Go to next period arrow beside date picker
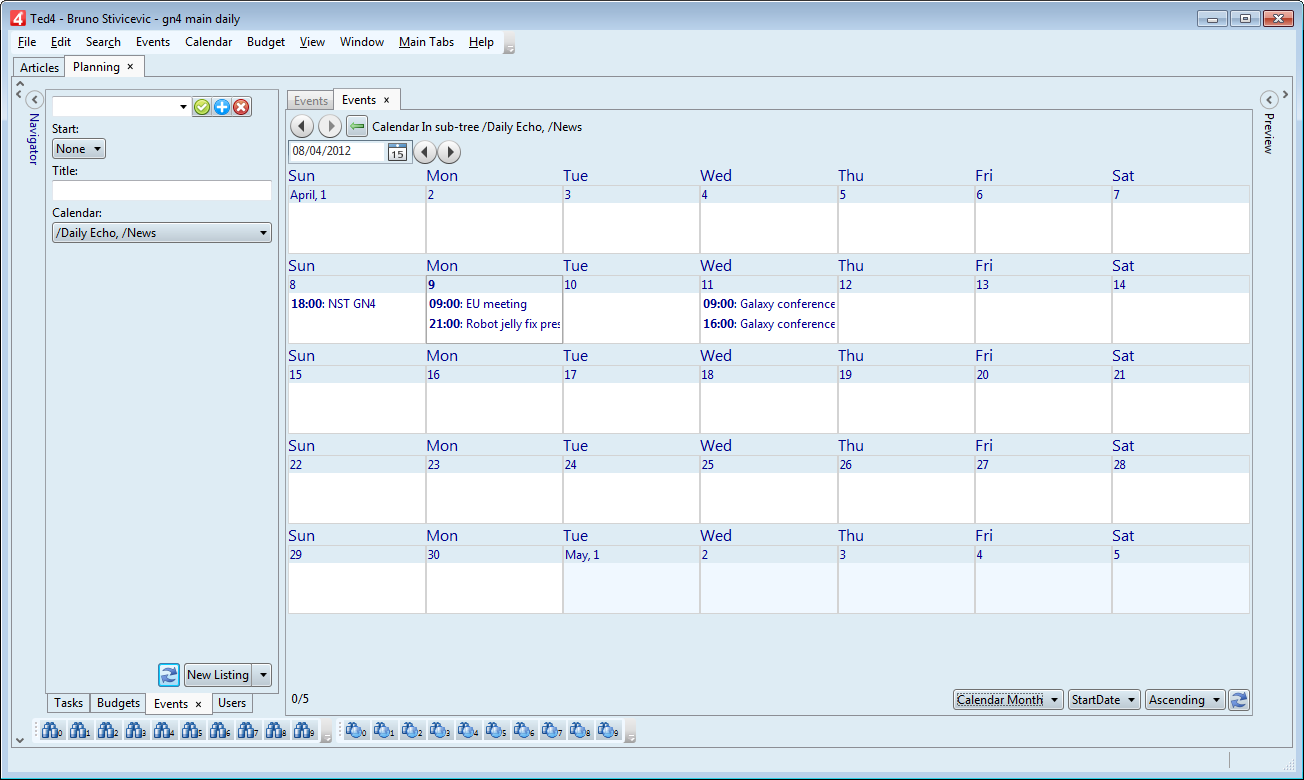Screen dimensions: 1304x780 449,152
